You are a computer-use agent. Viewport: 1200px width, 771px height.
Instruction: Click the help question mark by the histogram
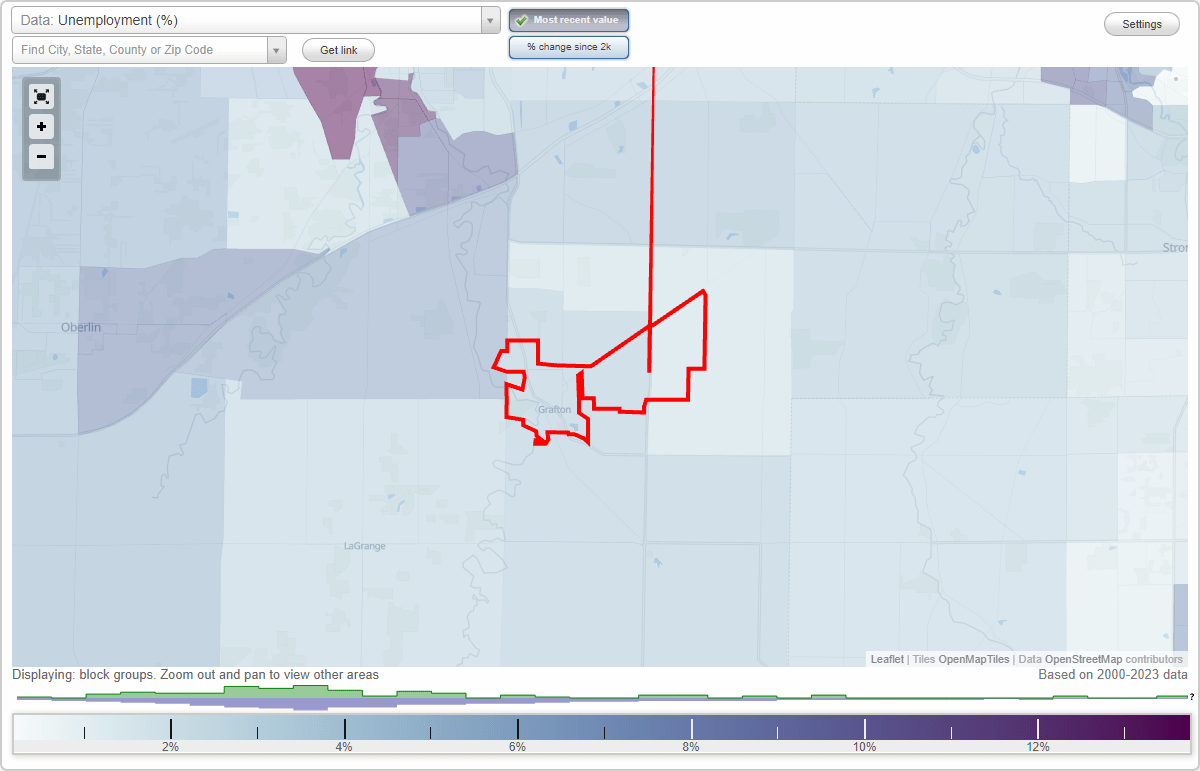1192,696
